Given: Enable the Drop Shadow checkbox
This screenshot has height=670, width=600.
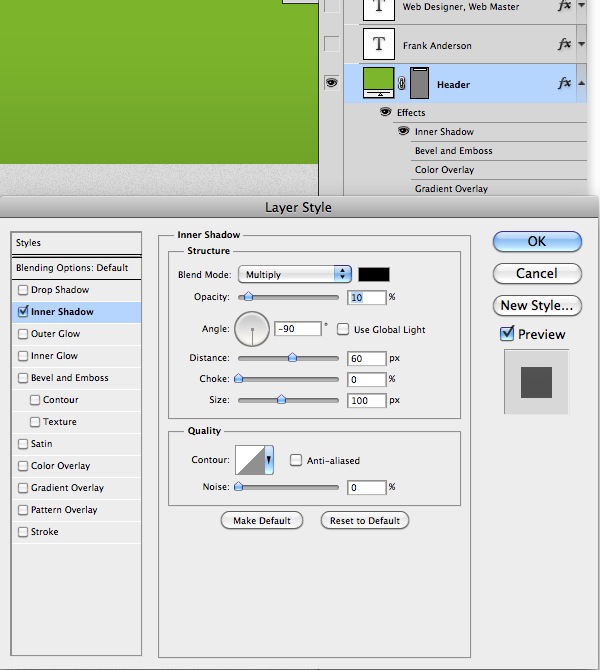Looking at the screenshot, I should point(23,290).
